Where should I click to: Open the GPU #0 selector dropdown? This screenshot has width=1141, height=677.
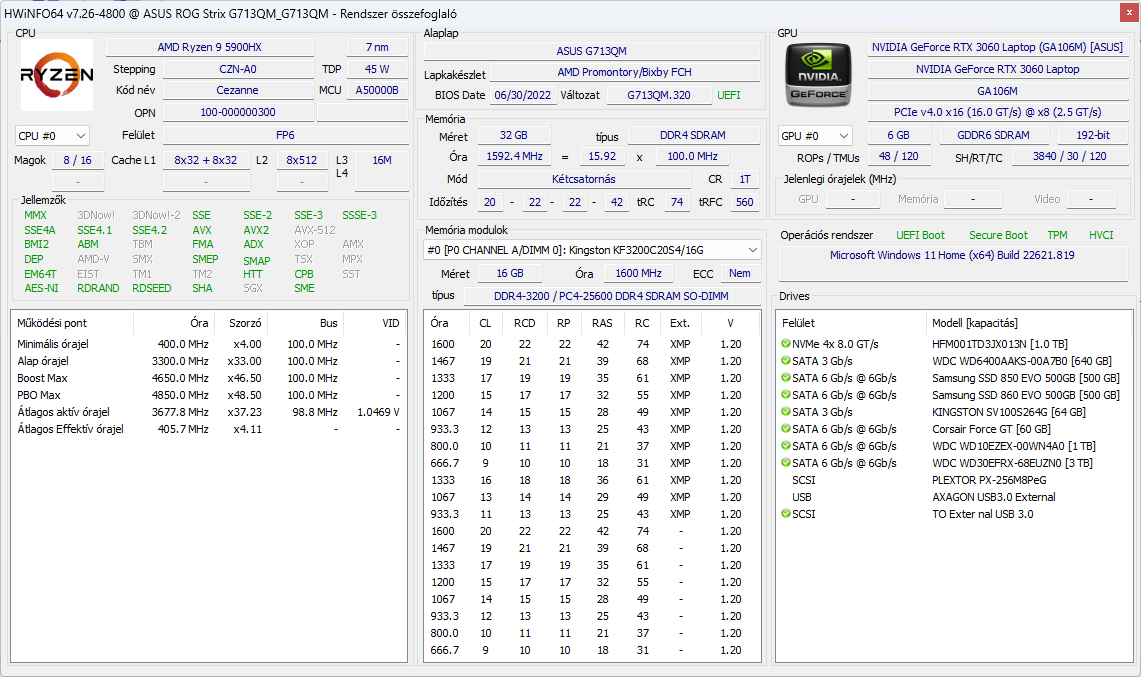[815, 136]
